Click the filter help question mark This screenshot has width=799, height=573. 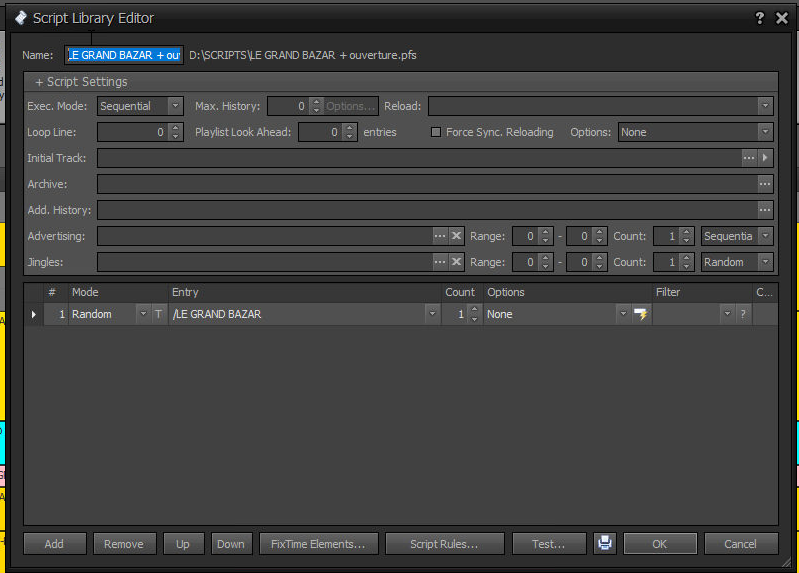pos(742,314)
